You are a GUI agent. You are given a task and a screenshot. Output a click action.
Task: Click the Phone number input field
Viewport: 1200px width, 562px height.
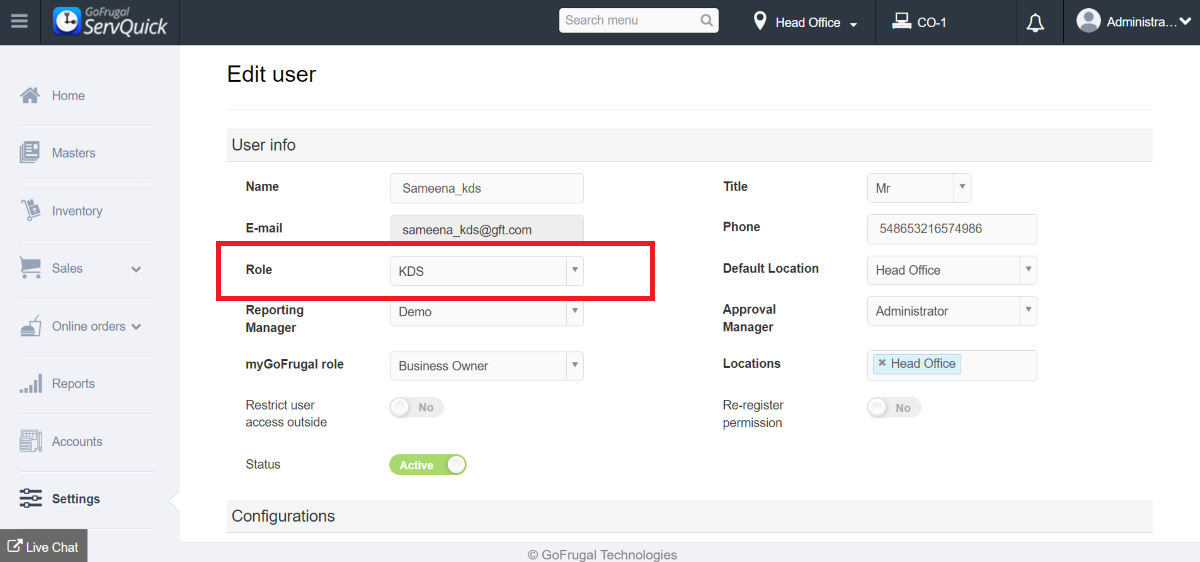coord(951,229)
